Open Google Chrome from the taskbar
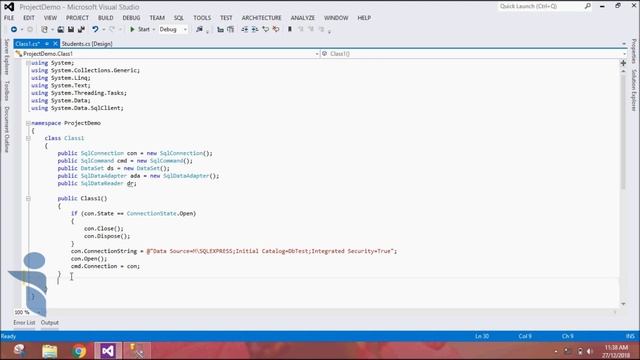640x360 pixels. (79, 351)
